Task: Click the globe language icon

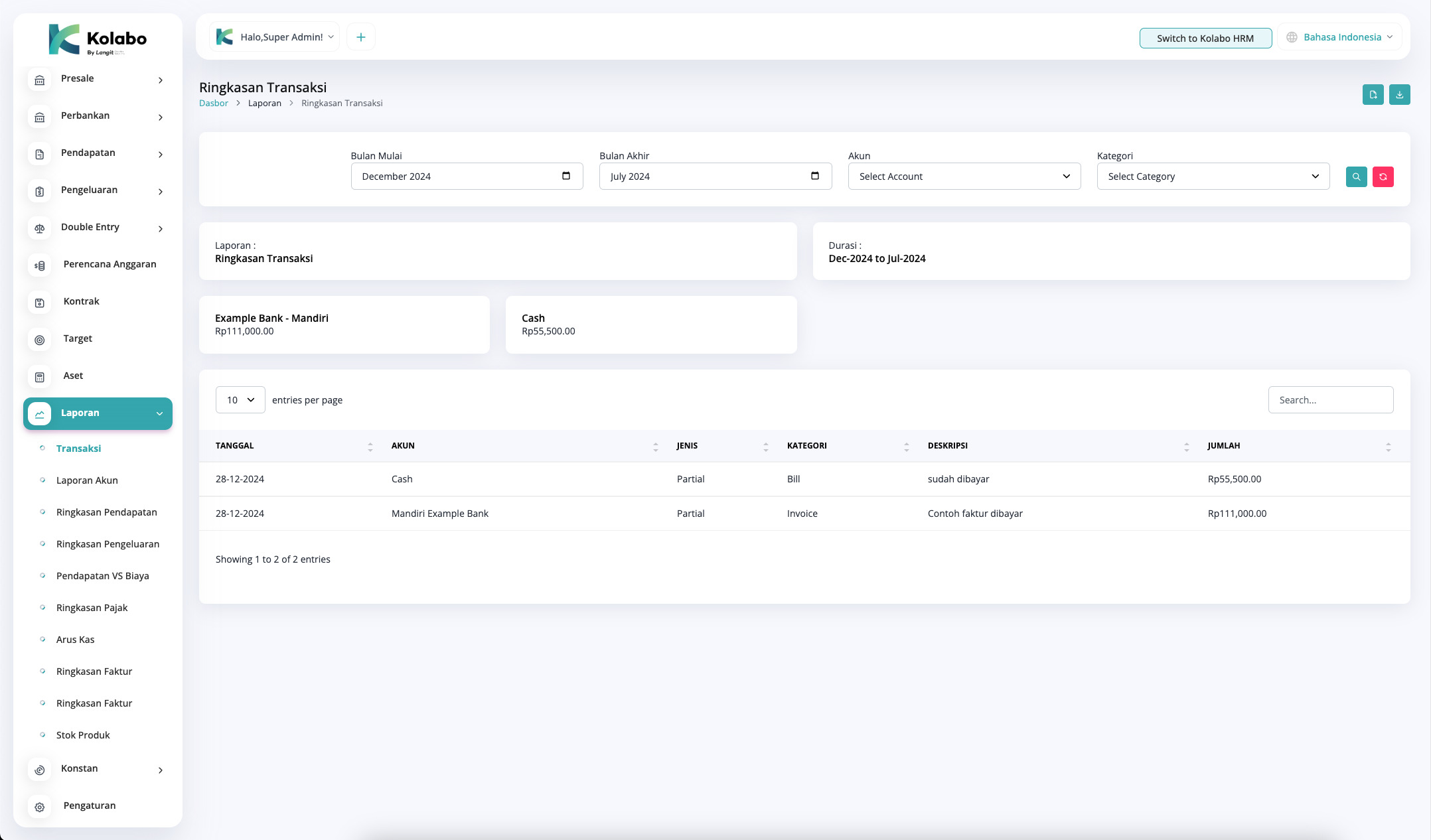Action: click(1292, 37)
